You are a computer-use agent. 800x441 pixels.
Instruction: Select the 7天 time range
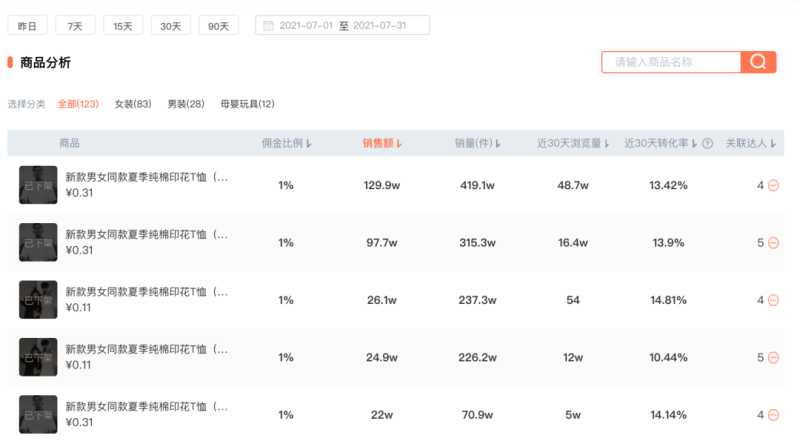click(x=75, y=26)
